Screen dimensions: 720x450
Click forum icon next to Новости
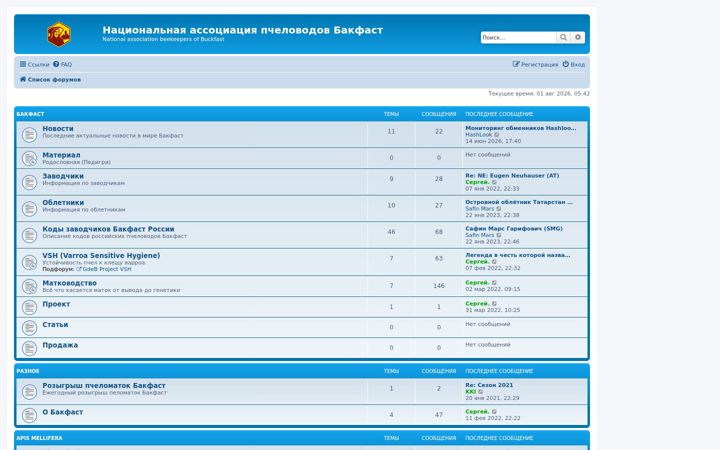[29, 135]
